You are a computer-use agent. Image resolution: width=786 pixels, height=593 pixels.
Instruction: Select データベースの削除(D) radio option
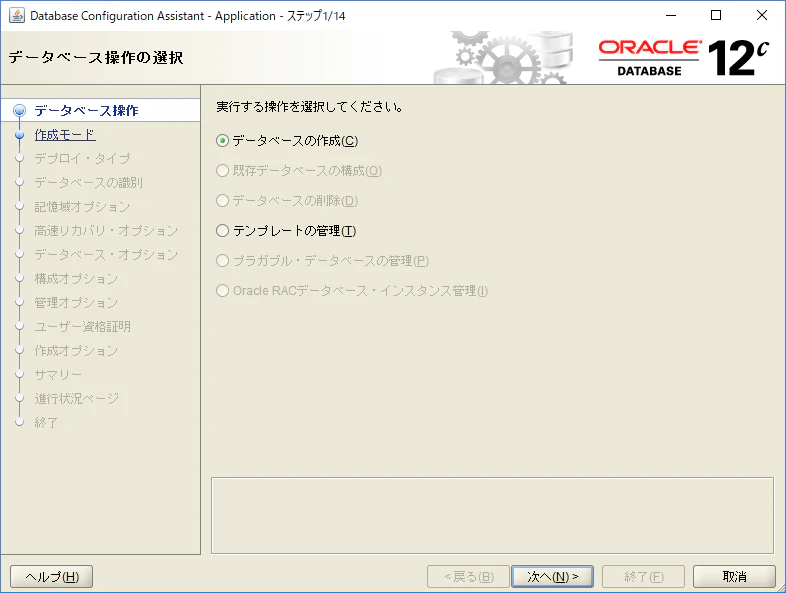click(x=287, y=201)
